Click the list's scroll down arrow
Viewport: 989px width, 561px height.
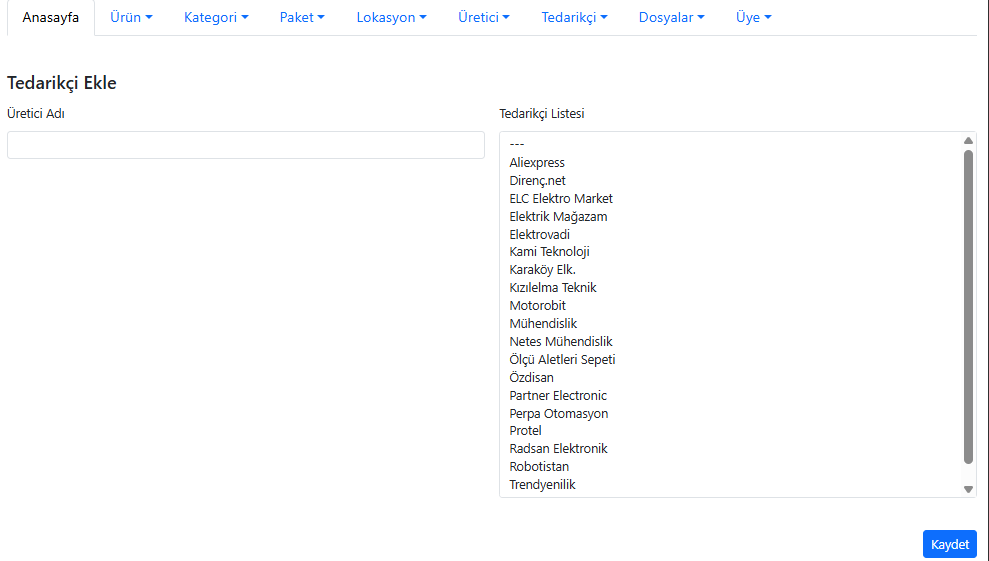(x=968, y=489)
